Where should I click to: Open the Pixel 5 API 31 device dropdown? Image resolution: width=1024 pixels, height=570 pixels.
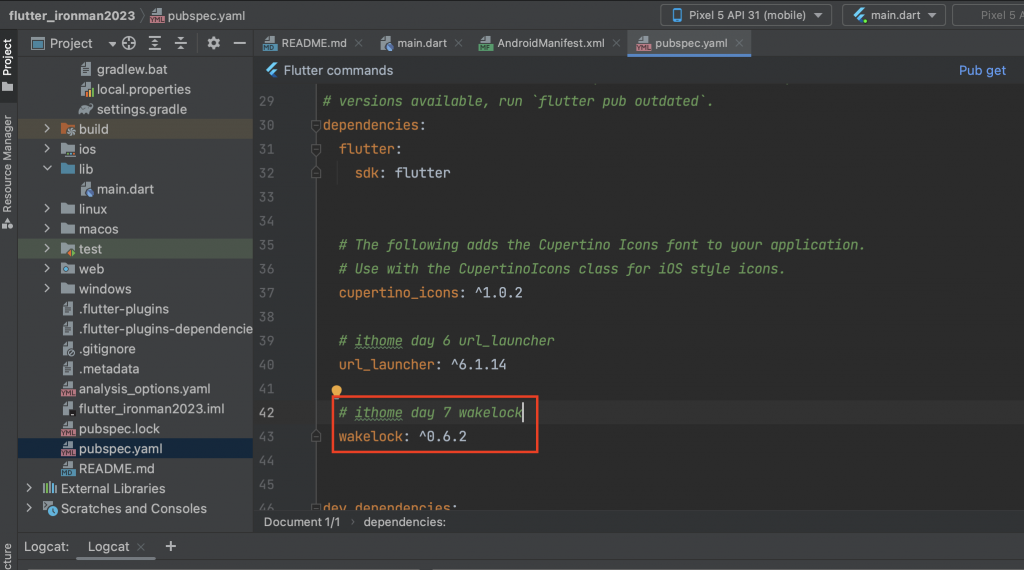pos(746,15)
